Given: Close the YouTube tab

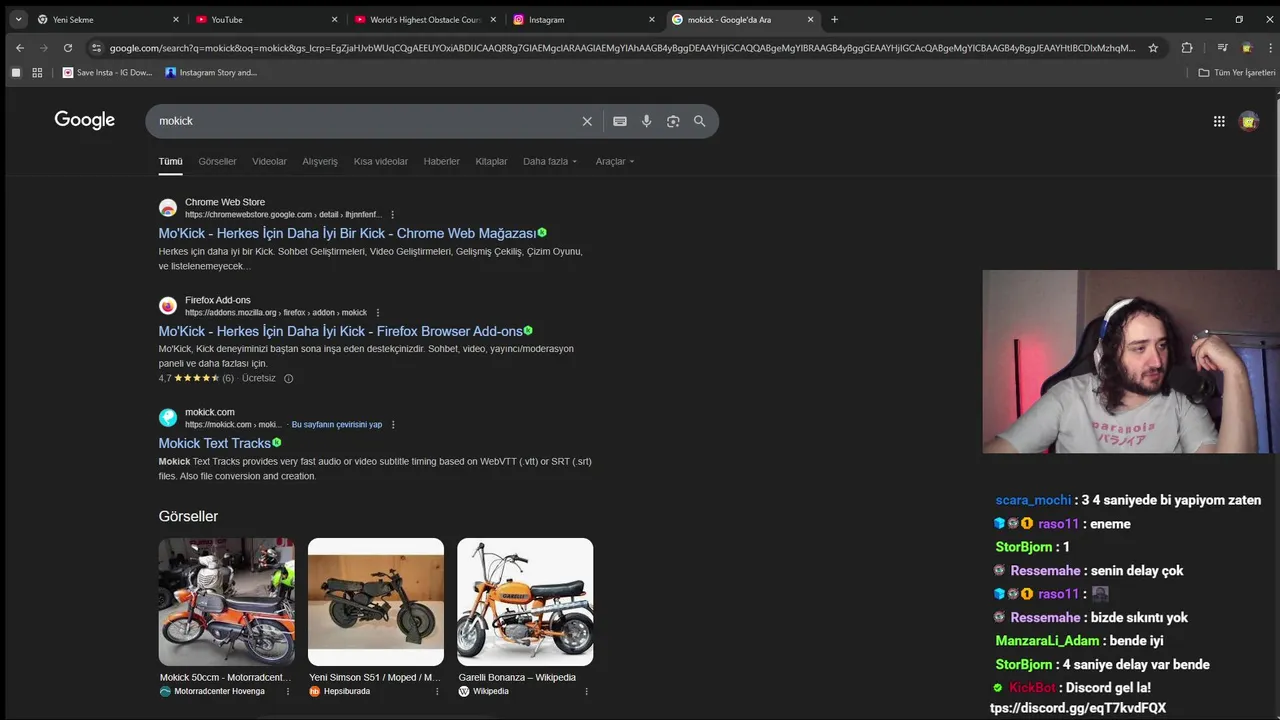Looking at the screenshot, I should [334, 19].
